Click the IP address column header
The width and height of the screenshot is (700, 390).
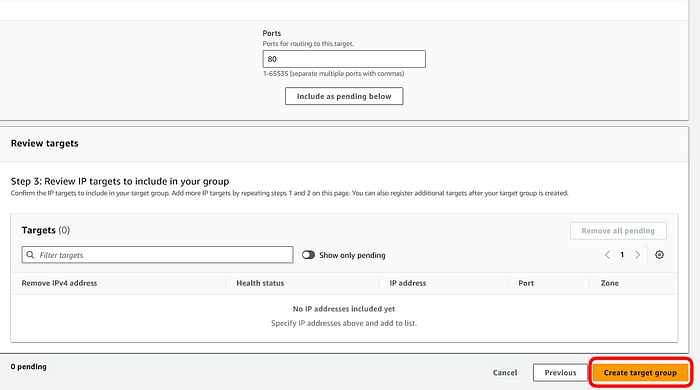[408, 283]
